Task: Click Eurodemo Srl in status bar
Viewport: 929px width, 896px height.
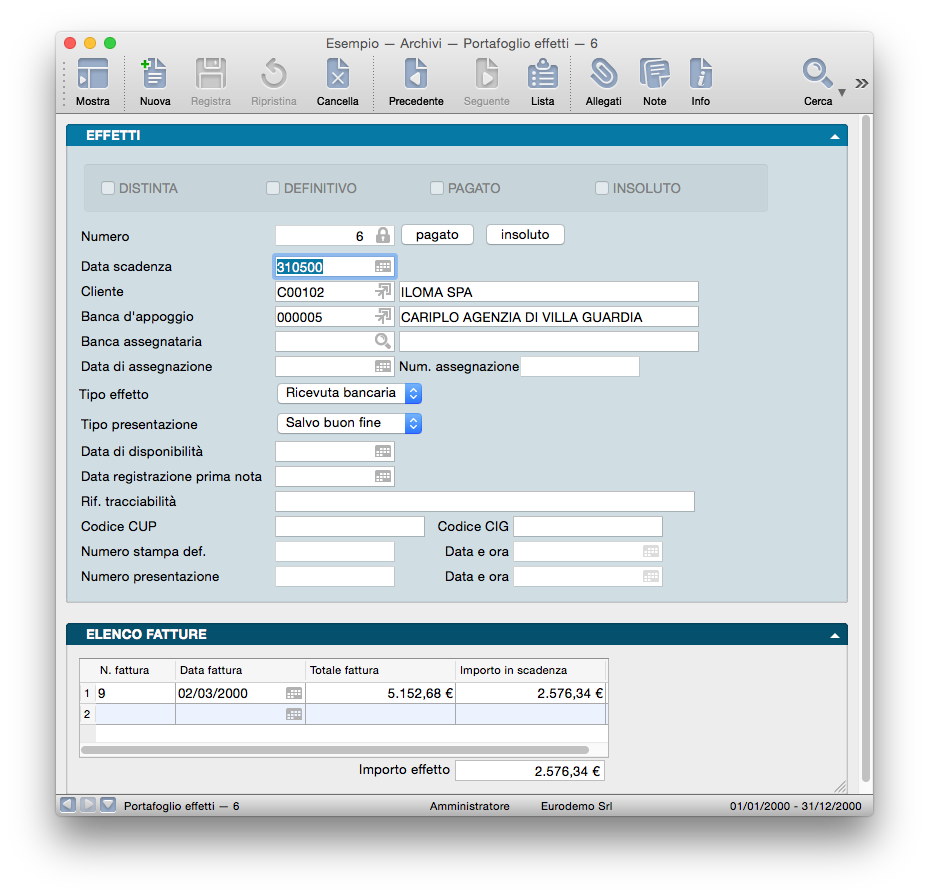Action: coord(576,806)
